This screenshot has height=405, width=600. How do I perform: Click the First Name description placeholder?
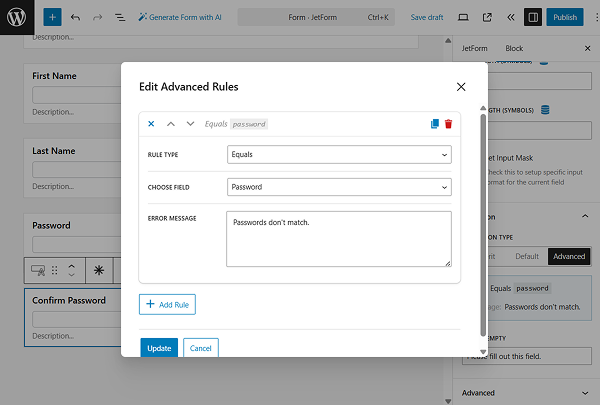(x=53, y=112)
